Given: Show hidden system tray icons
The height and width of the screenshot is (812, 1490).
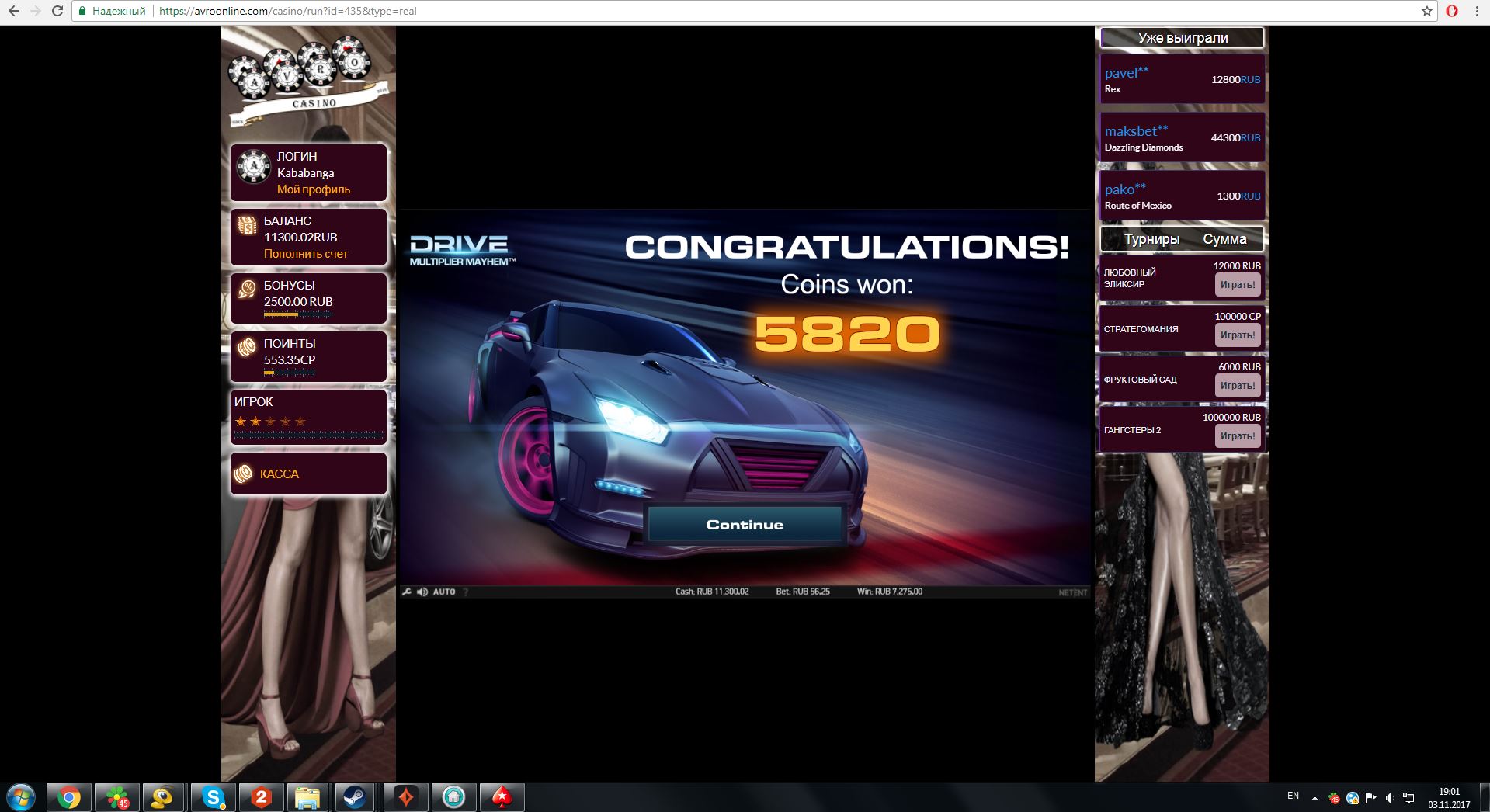Looking at the screenshot, I should click(x=1315, y=797).
